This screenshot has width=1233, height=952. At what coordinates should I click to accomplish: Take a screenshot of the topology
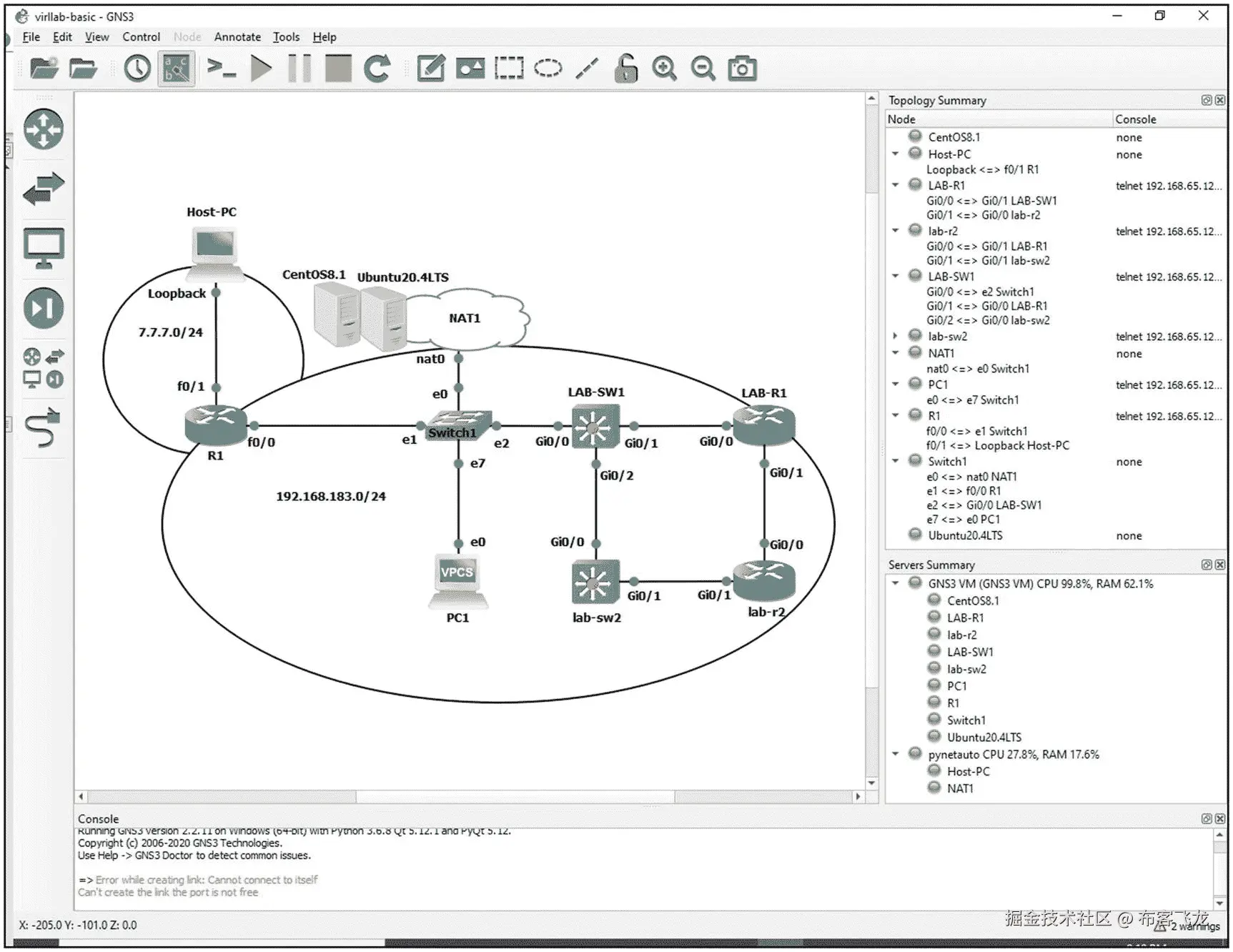click(x=742, y=68)
